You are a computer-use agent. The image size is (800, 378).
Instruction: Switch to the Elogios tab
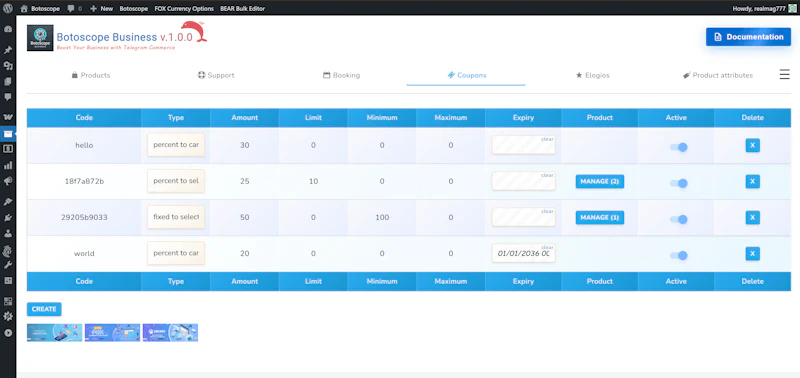click(x=592, y=75)
